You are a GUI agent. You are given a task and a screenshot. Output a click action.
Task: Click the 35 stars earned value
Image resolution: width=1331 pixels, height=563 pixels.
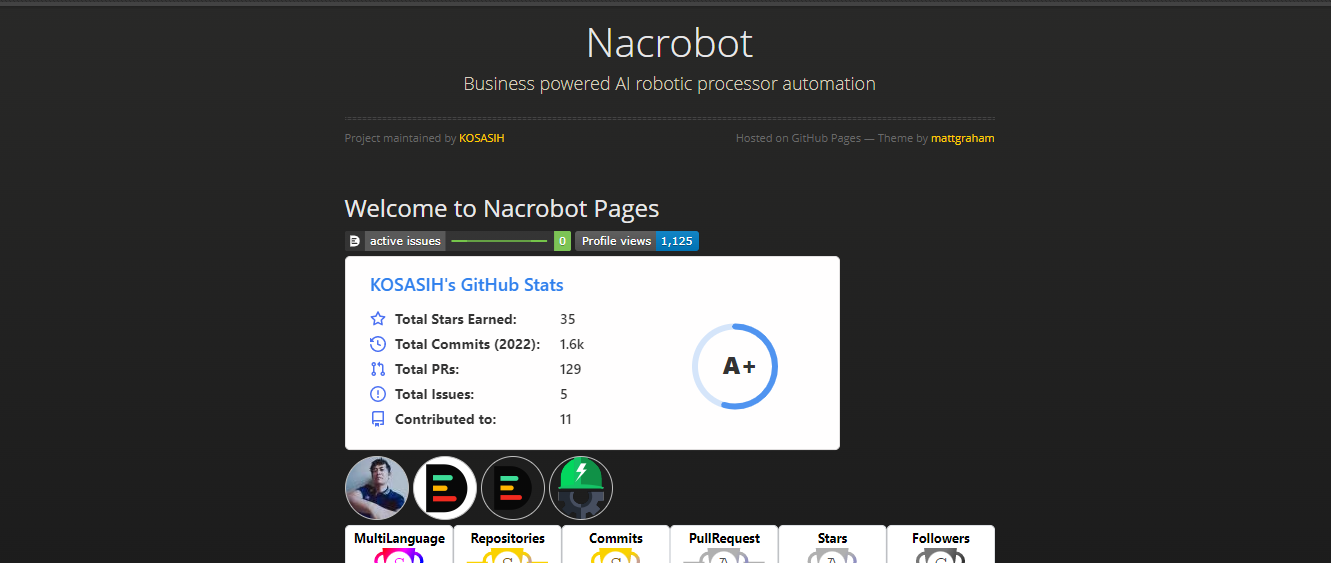tap(567, 319)
